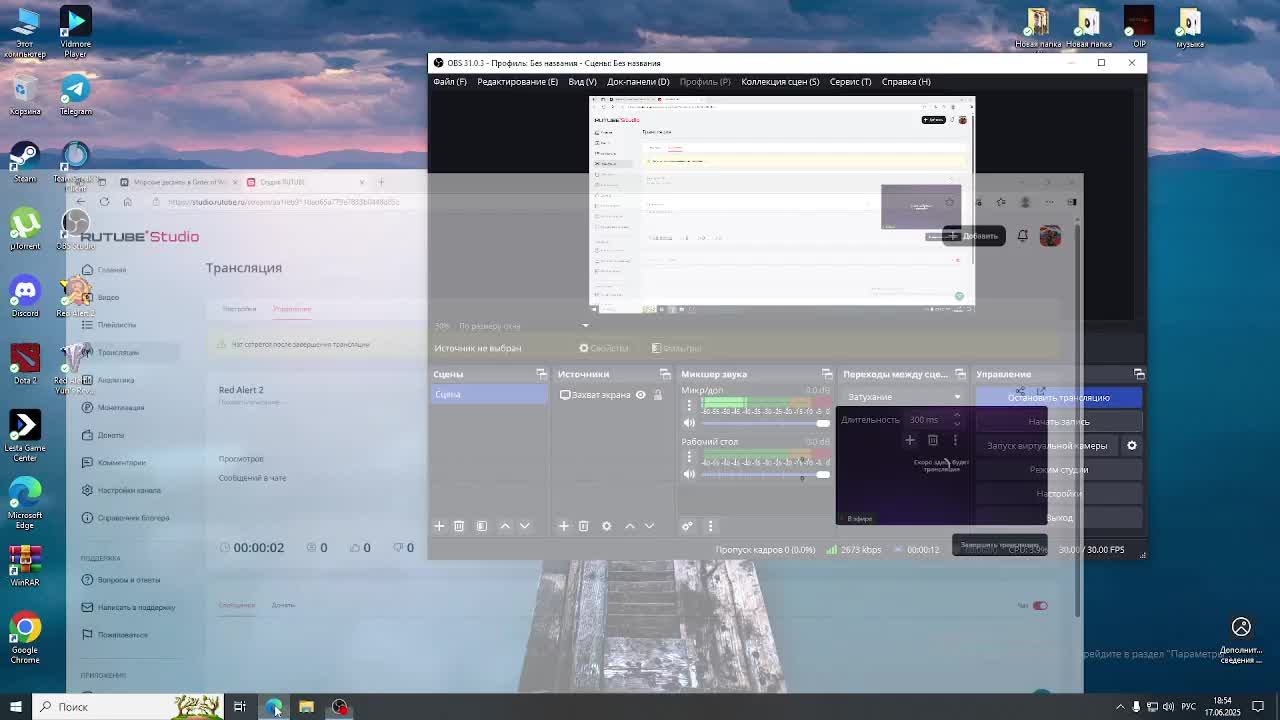Move the scene up in the Сцены panel
Viewport: 1280px width, 720px height.
pos(505,526)
